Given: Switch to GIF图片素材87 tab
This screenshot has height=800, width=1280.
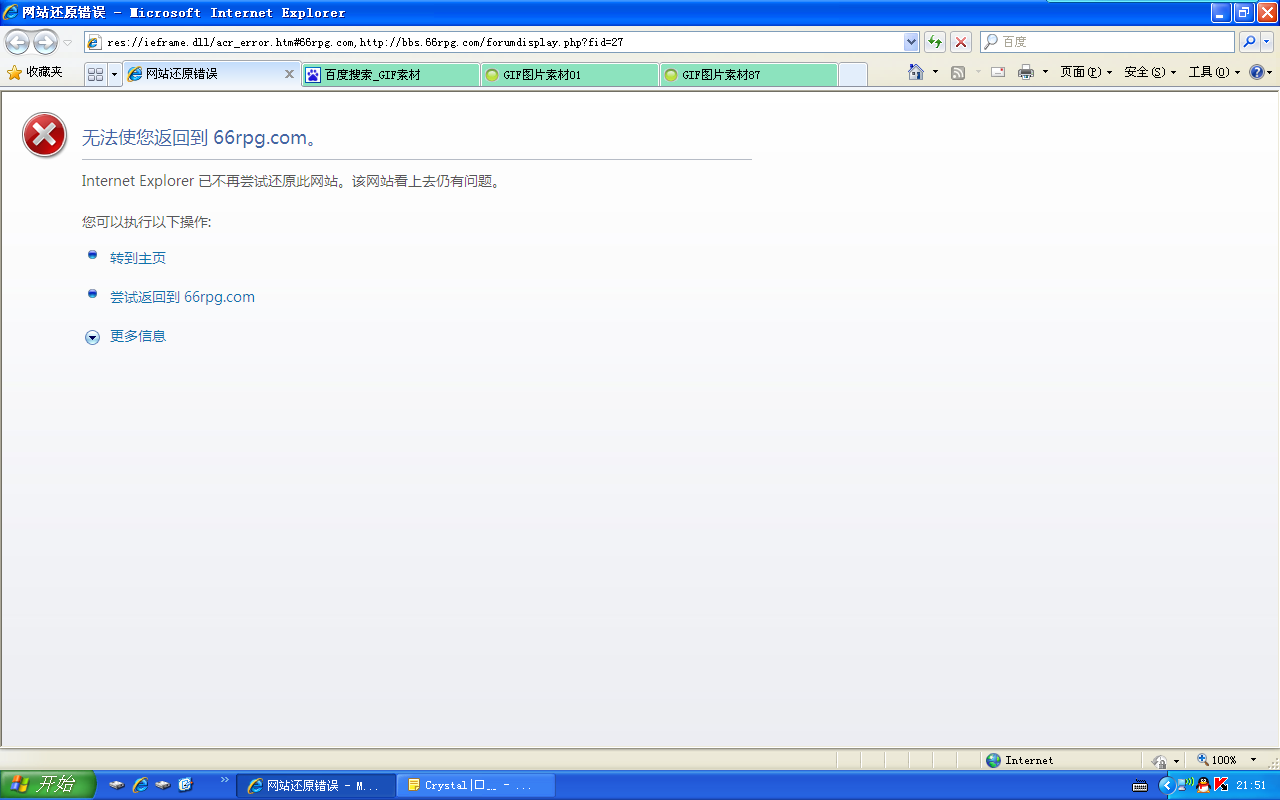Looking at the screenshot, I should (749, 75).
